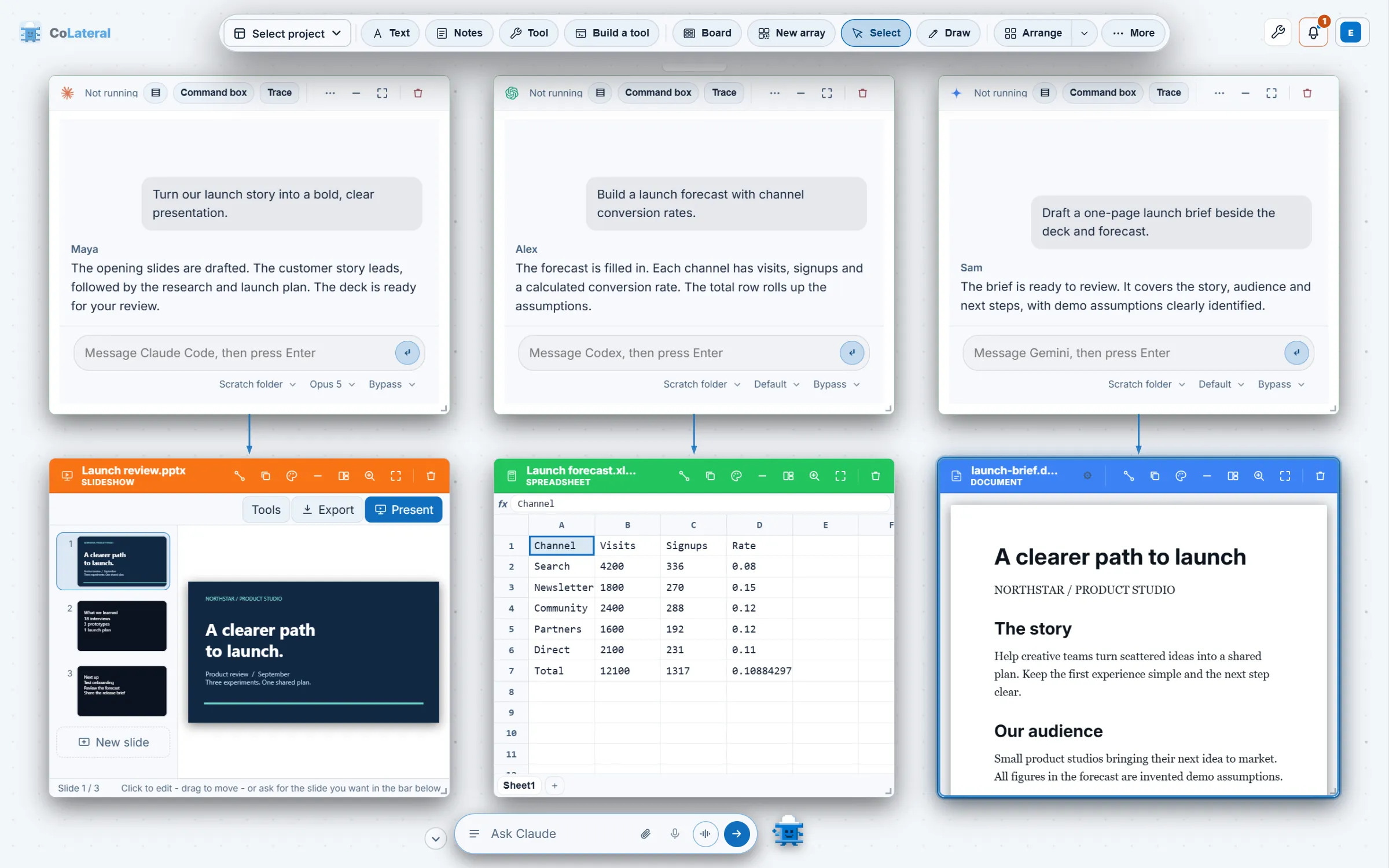Screen dimensions: 1389x868
Task: Click cell with value 0.10884297
Action: [x=760, y=670]
